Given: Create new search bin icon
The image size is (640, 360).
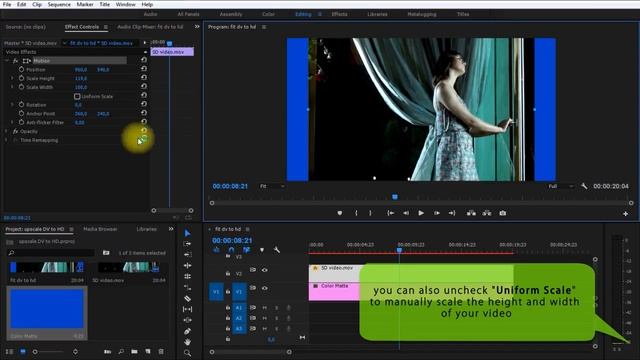Looking at the screenshot, I should tap(106, 253).
